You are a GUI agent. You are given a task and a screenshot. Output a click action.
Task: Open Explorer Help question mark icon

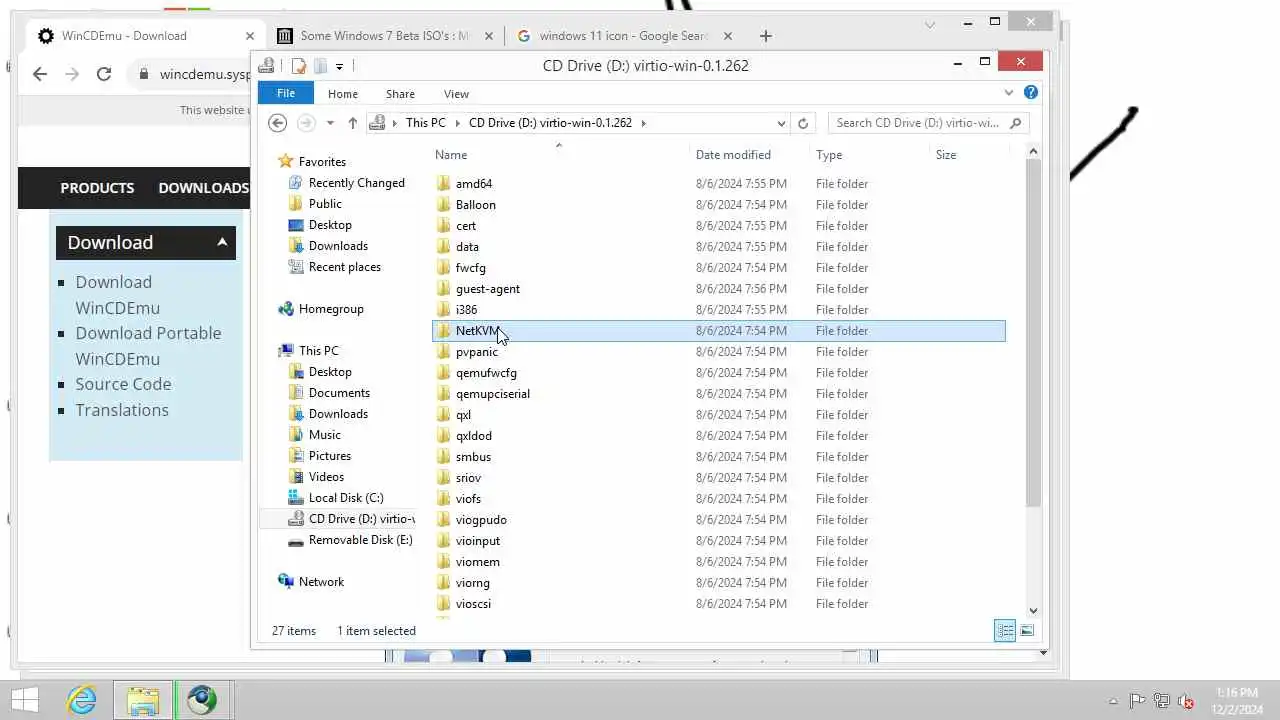click(x=1031, y=93)
